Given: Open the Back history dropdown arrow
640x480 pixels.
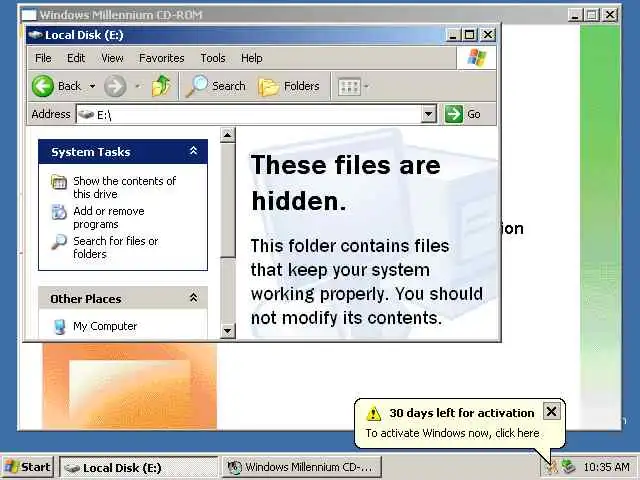Looking at the screenshot, I should coord(93,86).
